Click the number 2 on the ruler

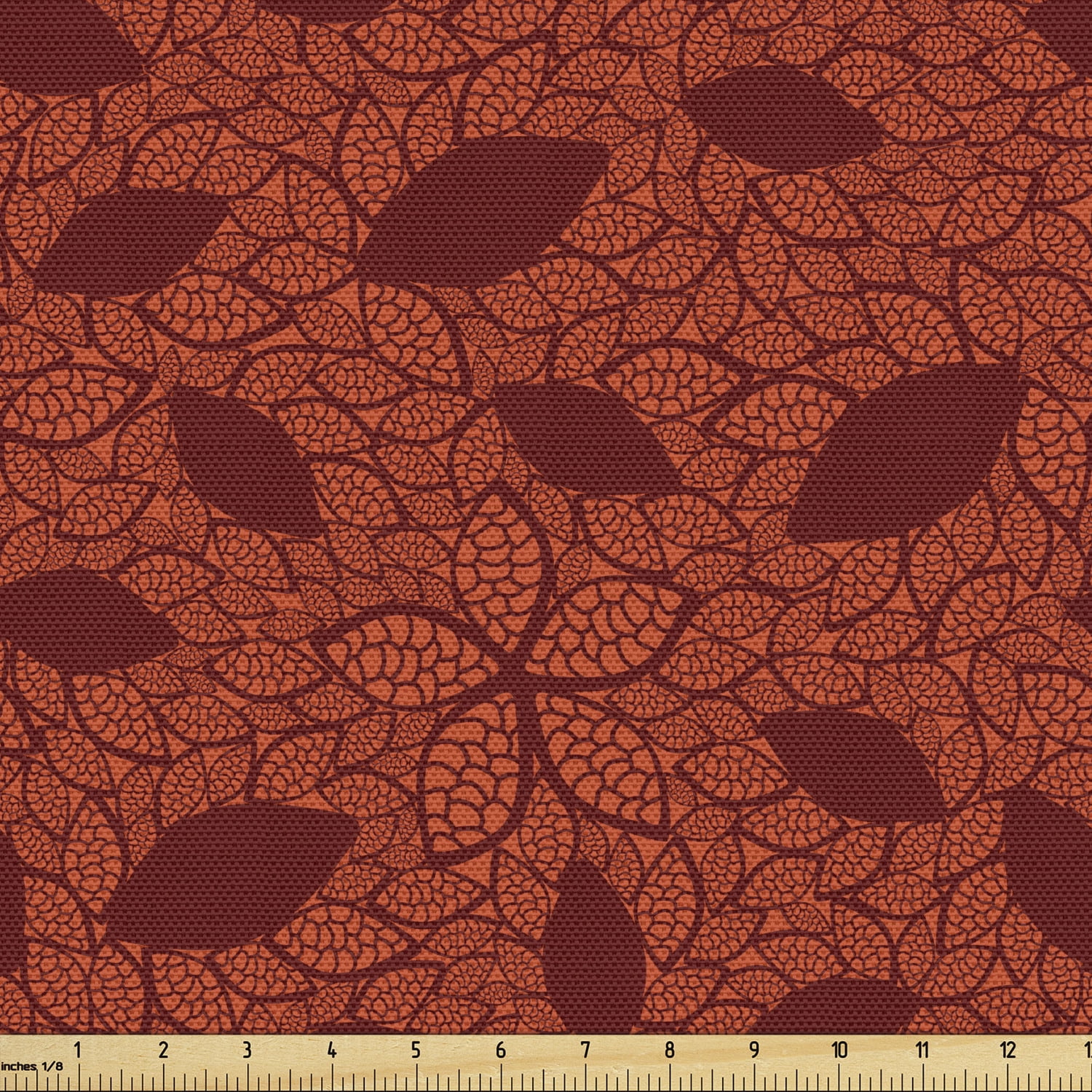click(x=162, y=1049)
